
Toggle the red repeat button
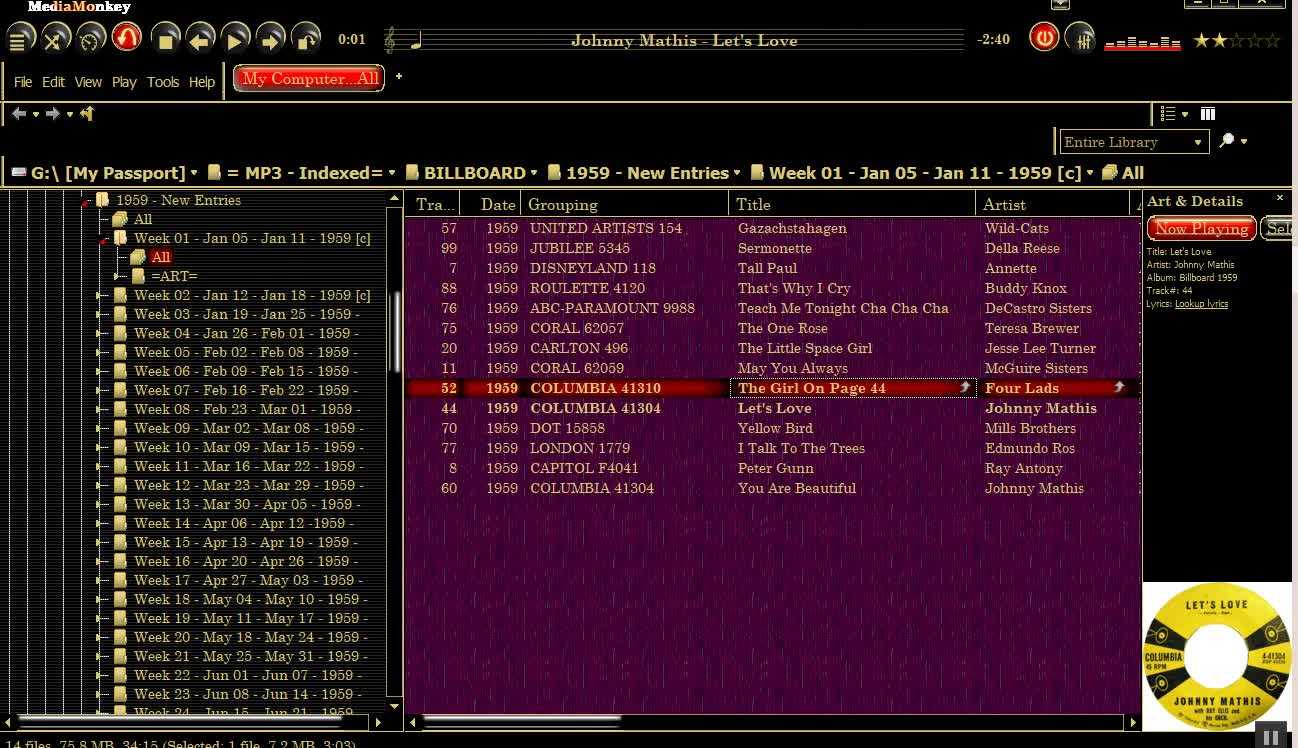point(126,39)
